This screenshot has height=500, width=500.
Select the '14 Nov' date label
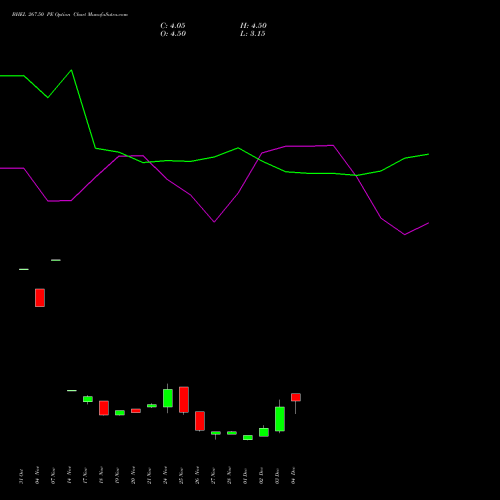pyautogui.click(x=69, y=475)
